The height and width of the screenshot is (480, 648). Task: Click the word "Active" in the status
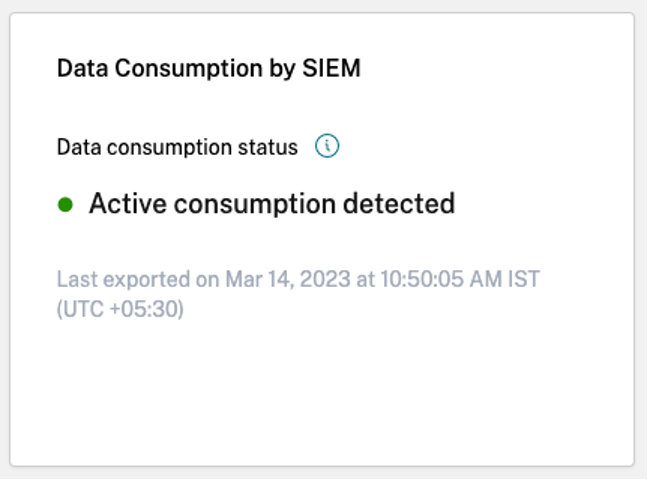click(x=124, y=204)
